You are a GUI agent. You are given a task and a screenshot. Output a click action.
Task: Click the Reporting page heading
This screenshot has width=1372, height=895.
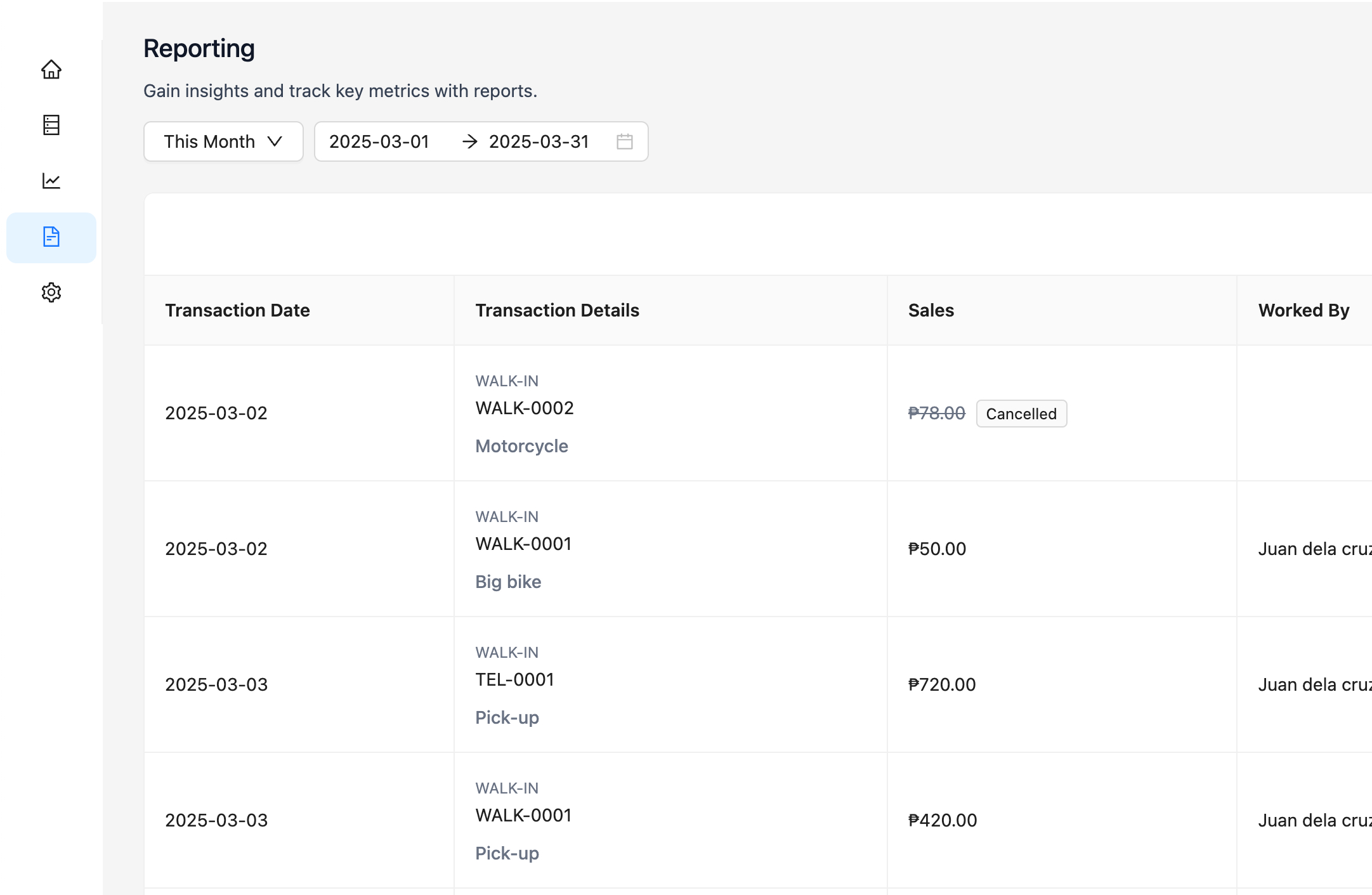click(x=199, y=49)
